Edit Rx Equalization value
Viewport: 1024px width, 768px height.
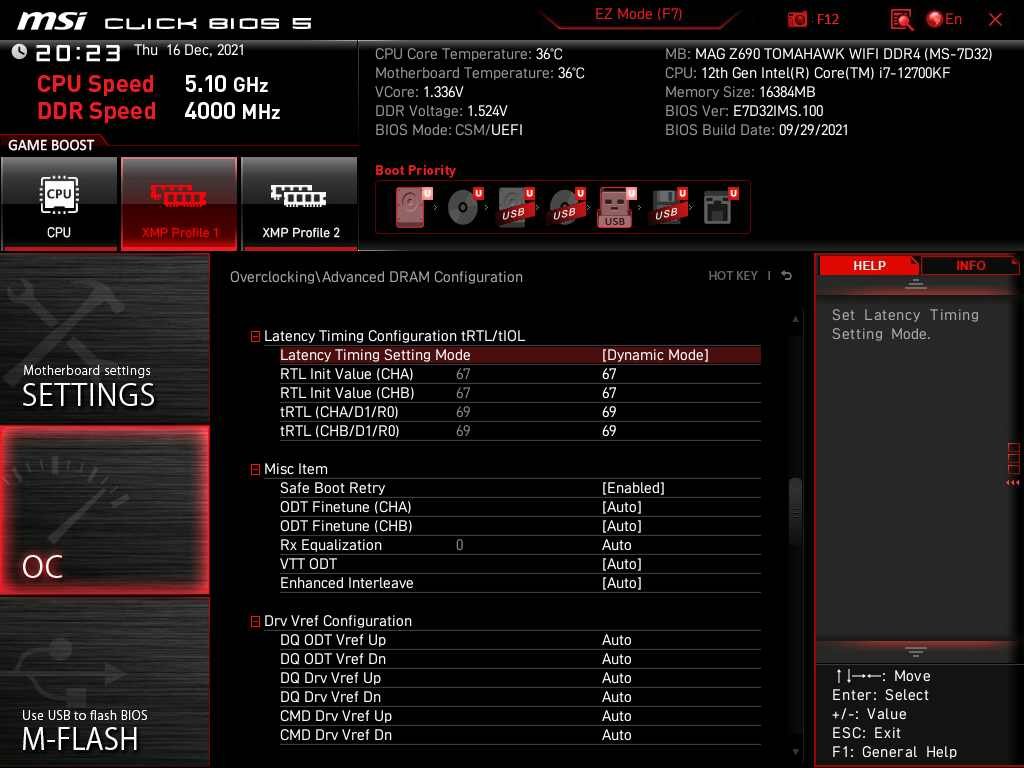(x=520, y=545)
